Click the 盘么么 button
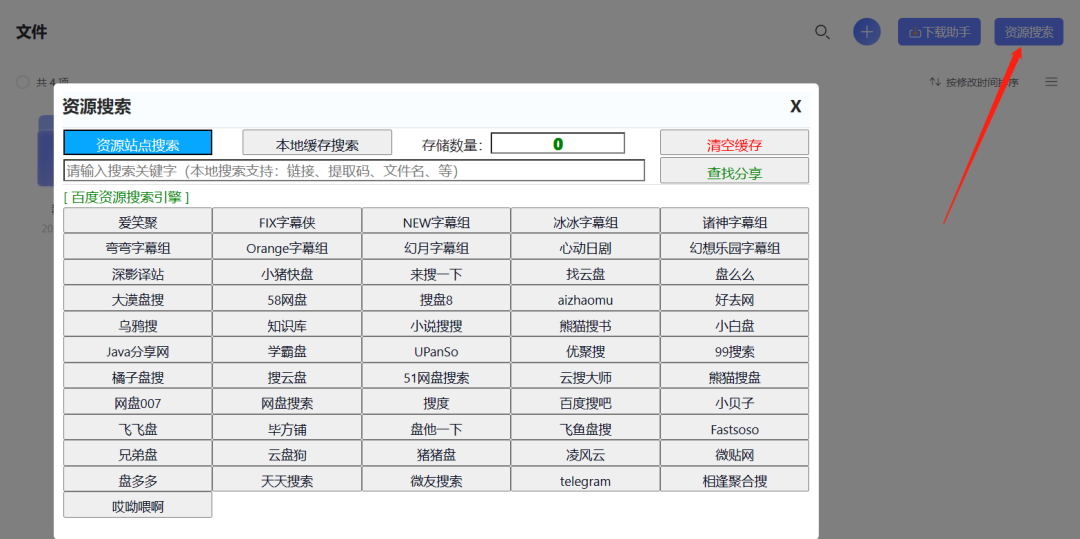 point(734,273)
